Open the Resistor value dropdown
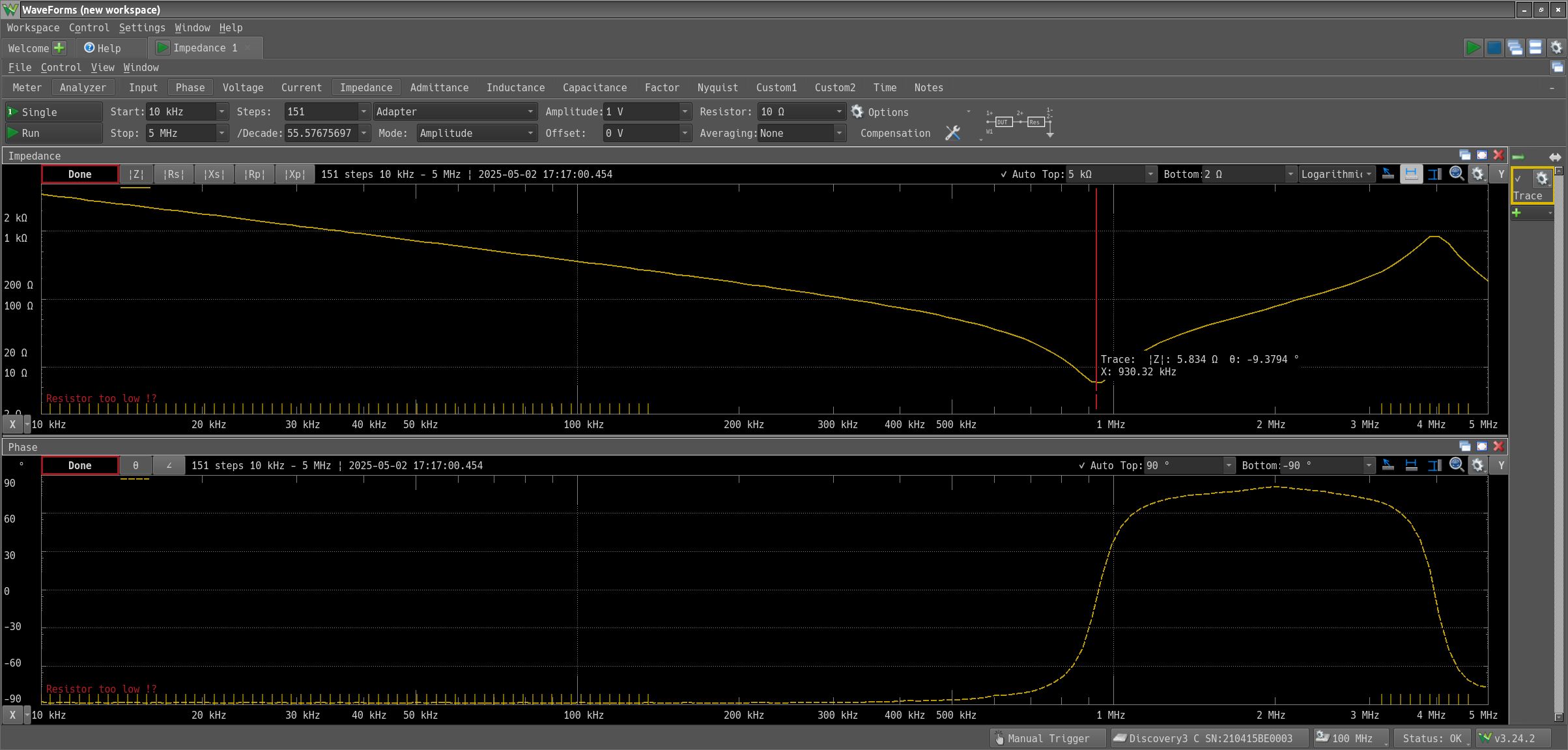 (839, 112)
